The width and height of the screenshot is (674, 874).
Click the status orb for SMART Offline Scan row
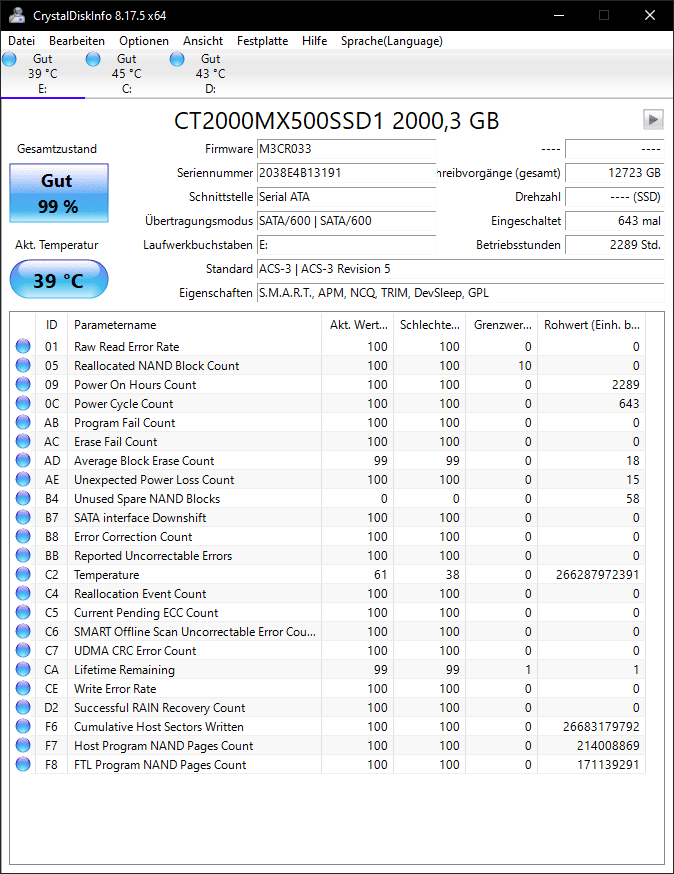[23, 631]
